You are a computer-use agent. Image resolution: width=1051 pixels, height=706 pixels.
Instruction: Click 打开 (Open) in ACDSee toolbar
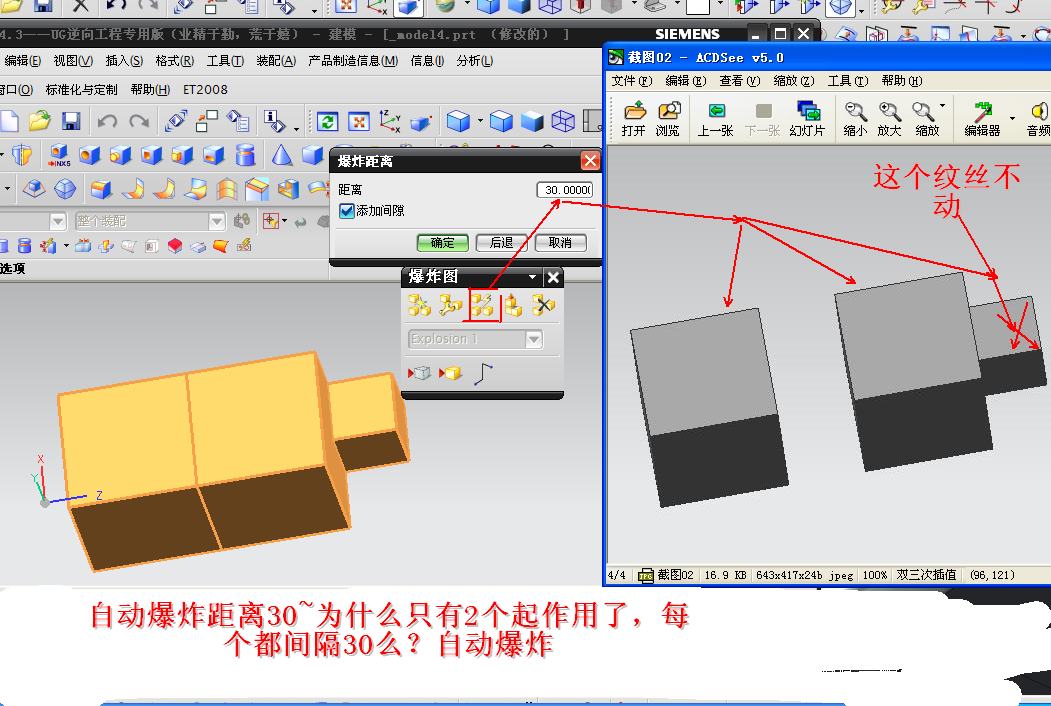[633, 119]
